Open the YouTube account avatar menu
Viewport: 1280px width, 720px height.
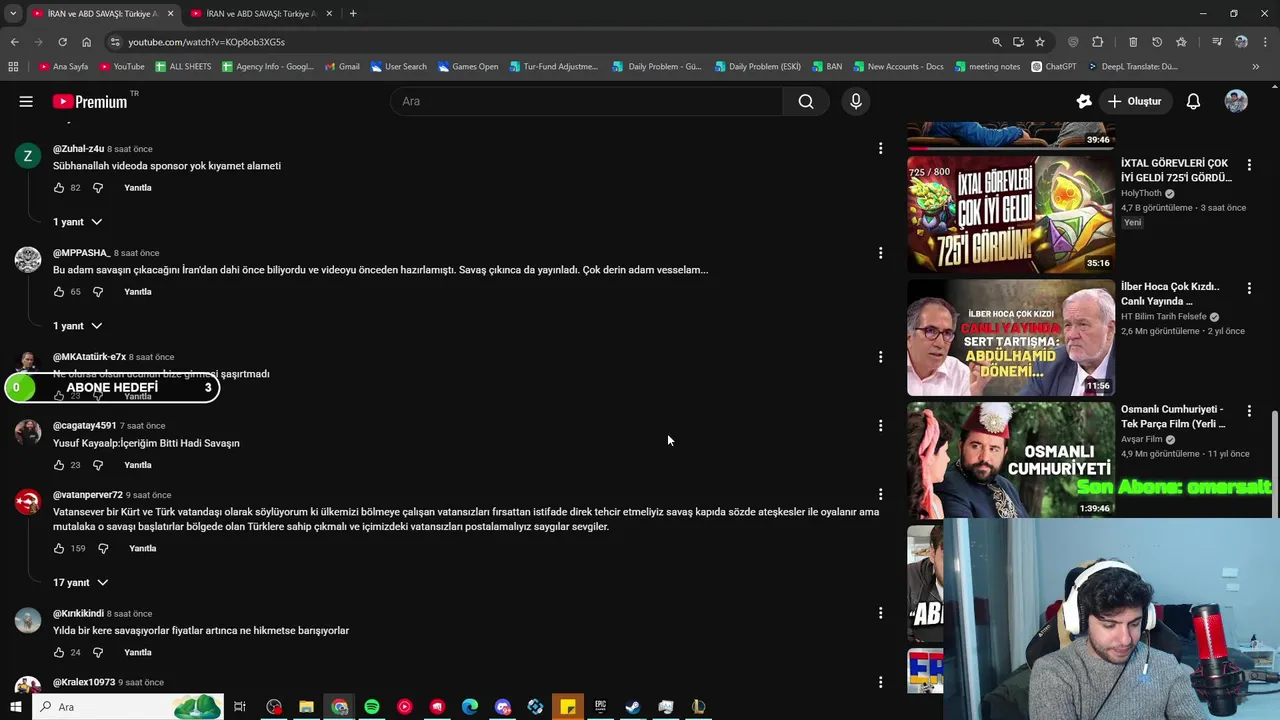[x=1236, y=101]
